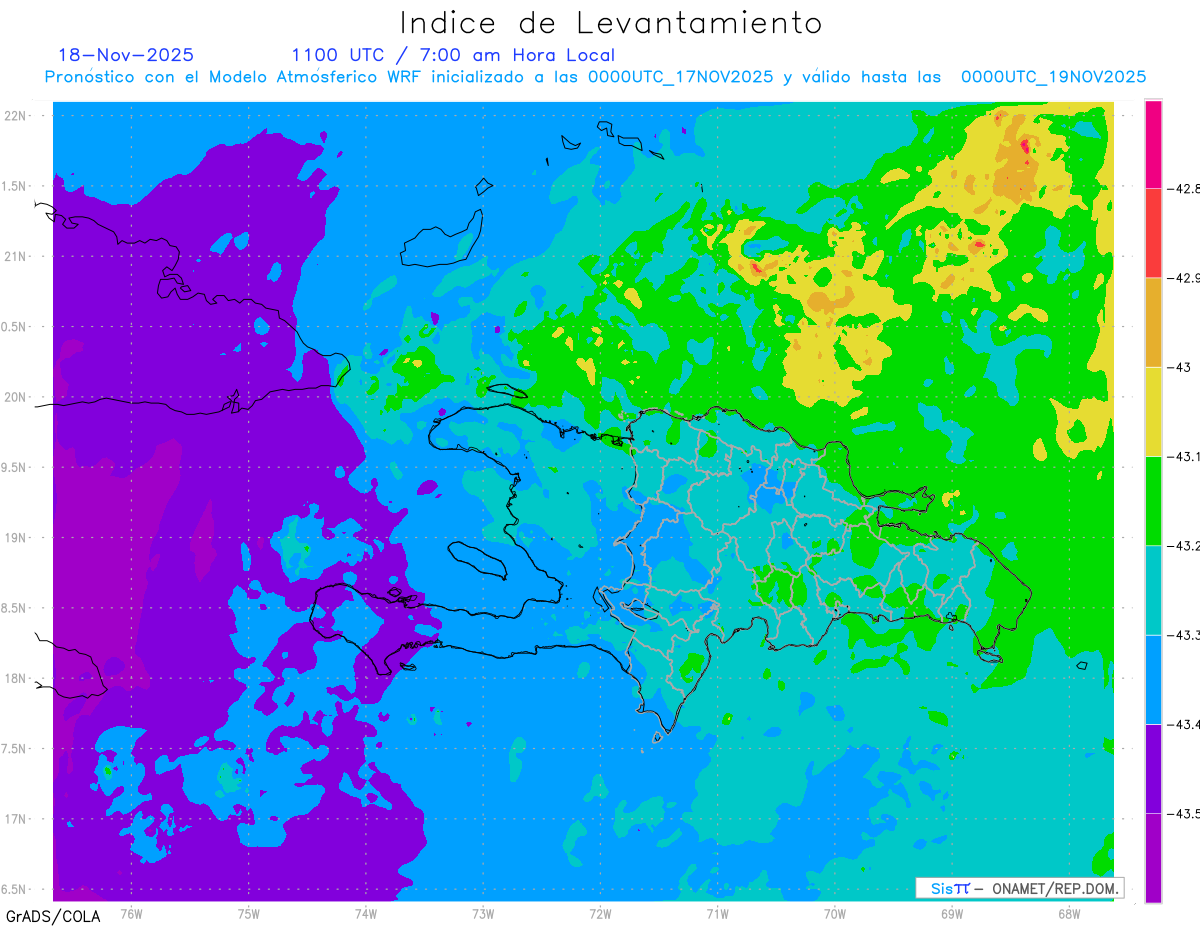Click the "21N" latitude label
The width and height of the screenshot is (1200, 927).
click(16, 257)
